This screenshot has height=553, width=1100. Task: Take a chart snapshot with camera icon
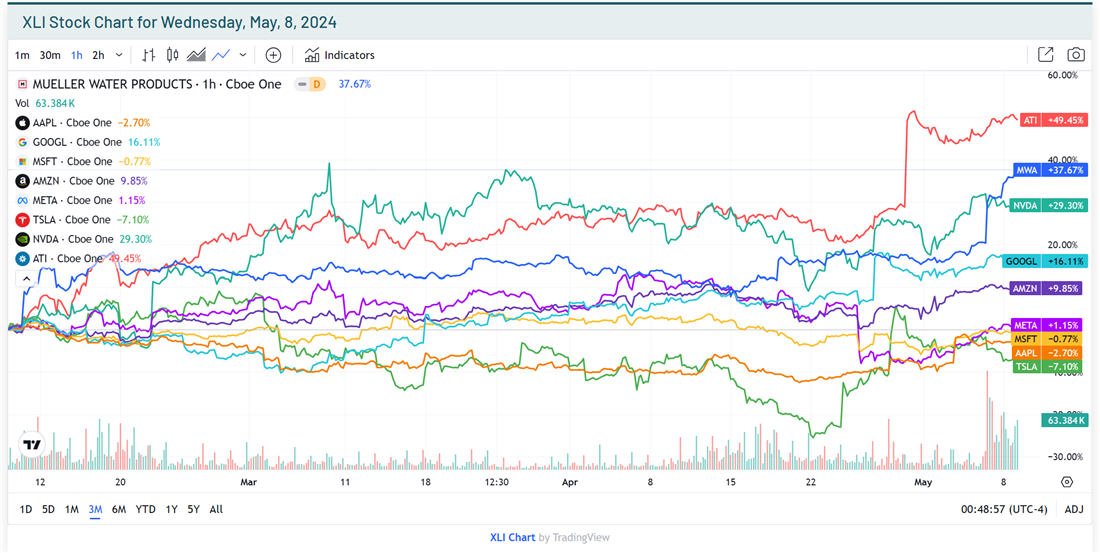pyautogui.click(x=1076, y=55)
